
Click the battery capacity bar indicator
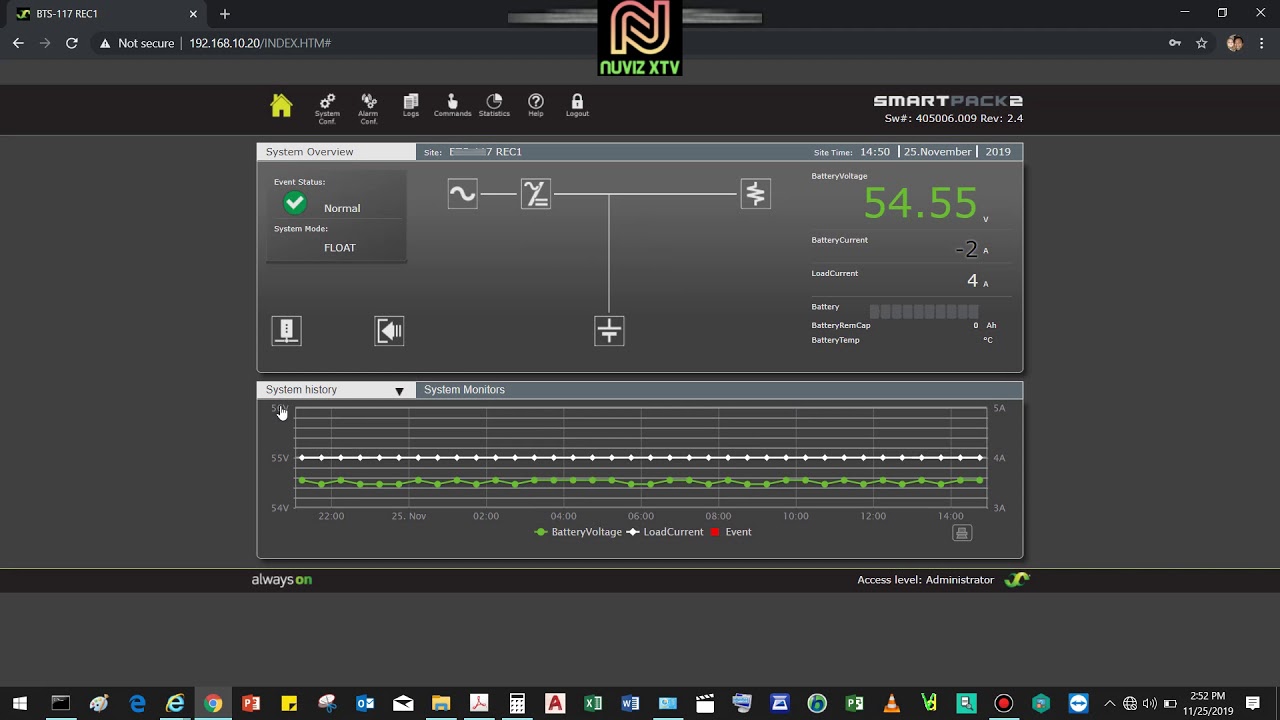(924, 311)
